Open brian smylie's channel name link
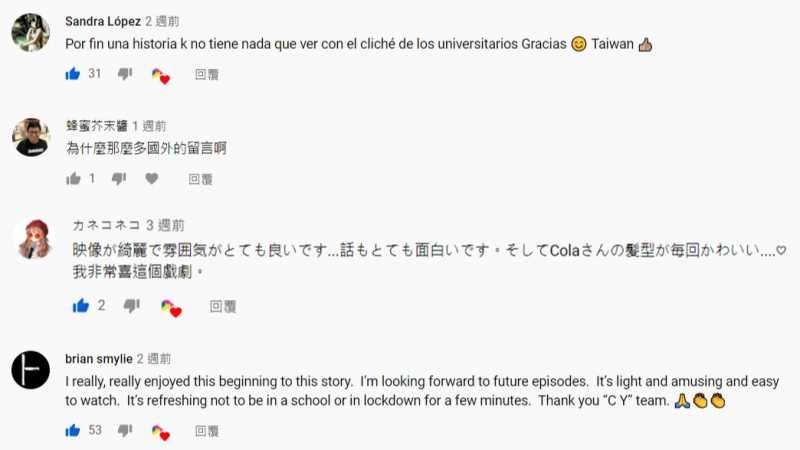This screenshot has height=450, width=800. pyautogui.click(x=98, y=358)
